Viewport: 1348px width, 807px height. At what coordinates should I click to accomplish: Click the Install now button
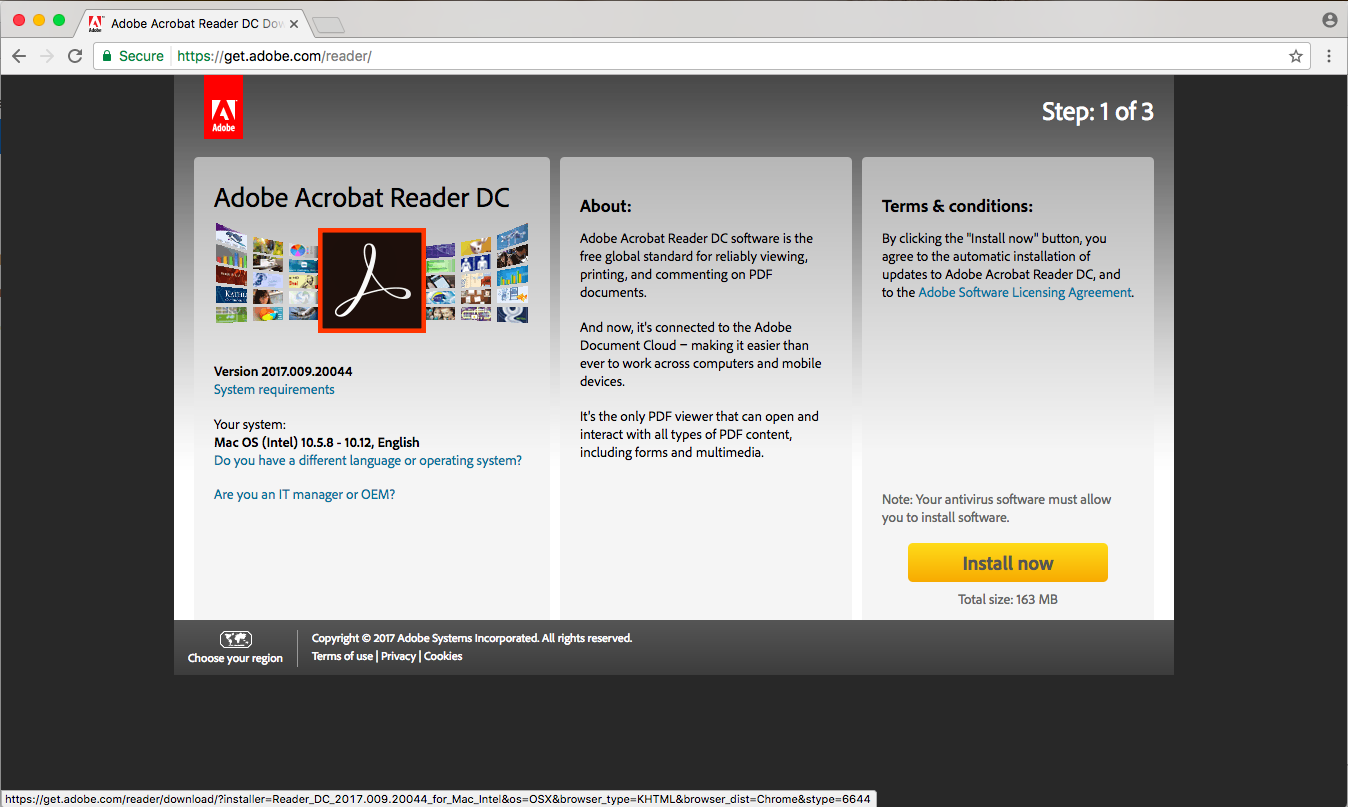click(1008, 563)
